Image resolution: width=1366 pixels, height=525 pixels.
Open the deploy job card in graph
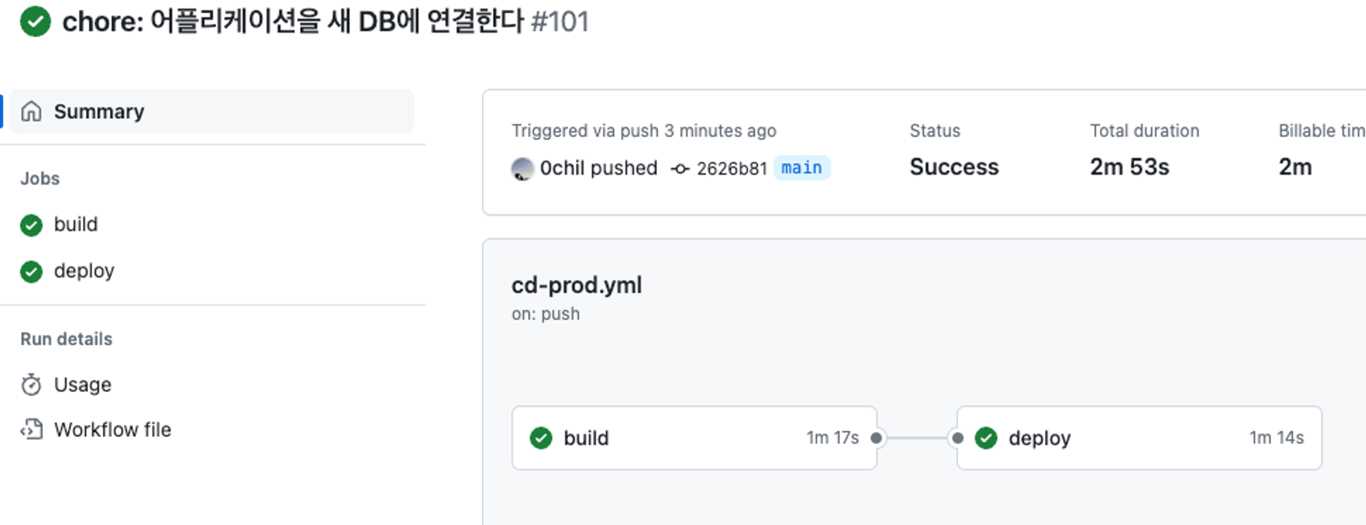1139,438
